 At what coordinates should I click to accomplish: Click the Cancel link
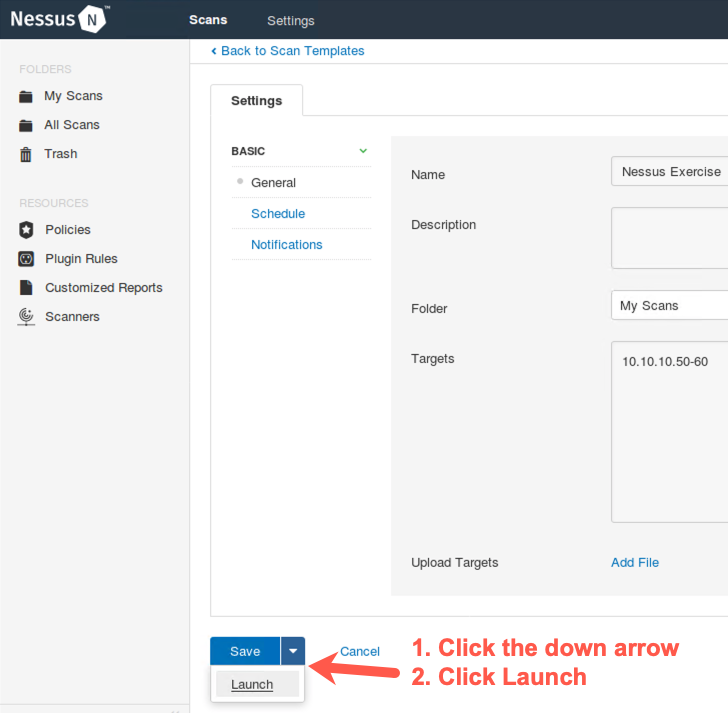tap(360, 651)
